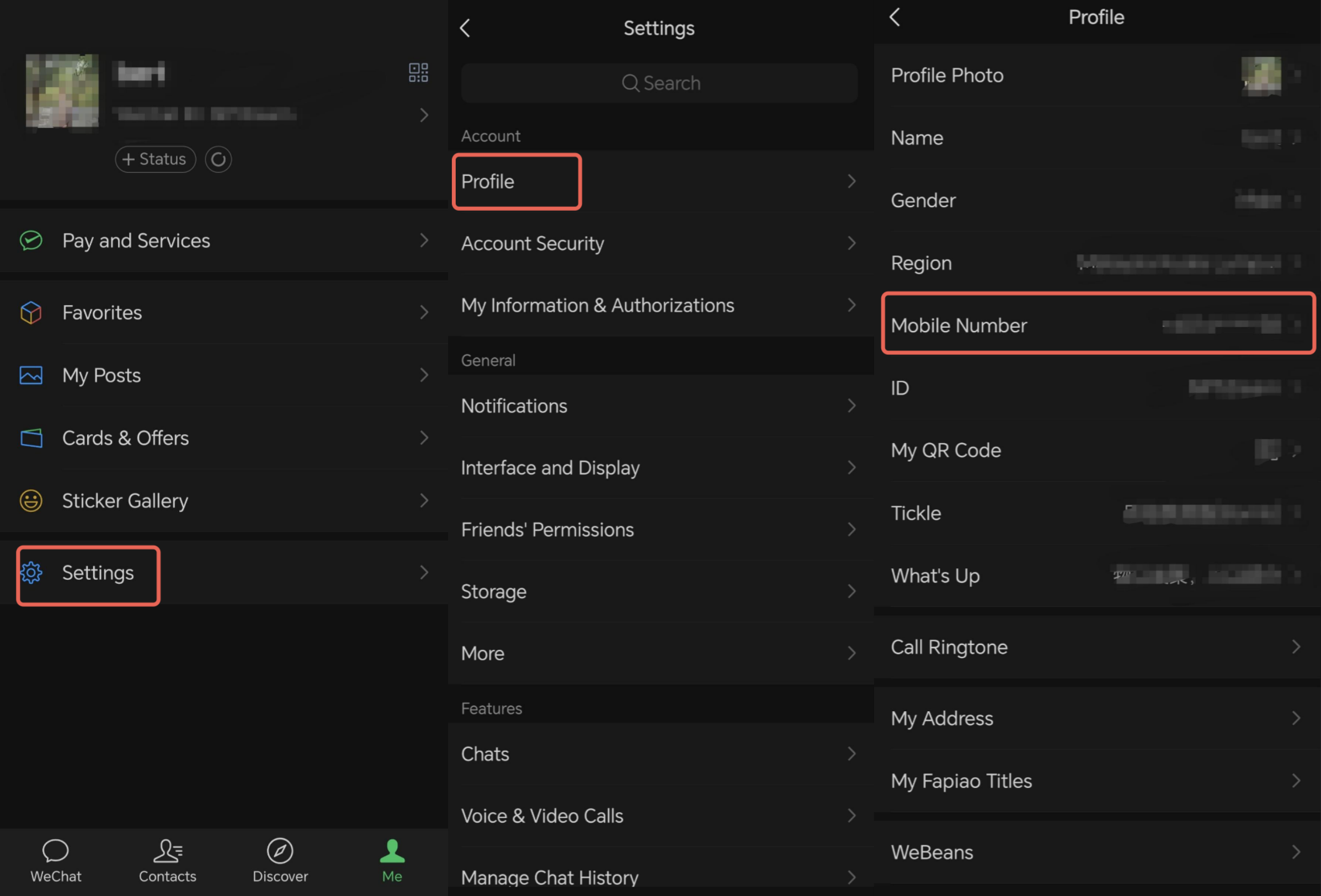This screenshot has height=896, width=1321.
Task: Open My Information & Authorizations
Action: [660, 306]
